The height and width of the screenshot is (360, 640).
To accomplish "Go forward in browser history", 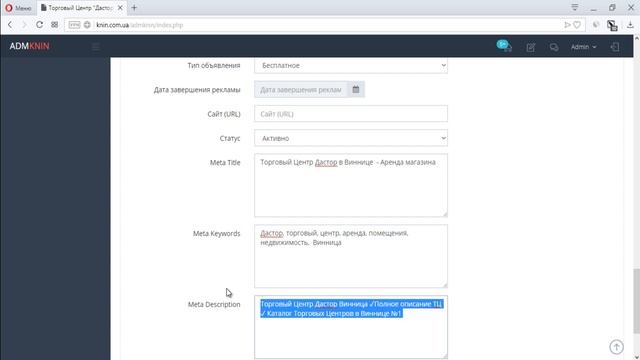I will point(24,25).
